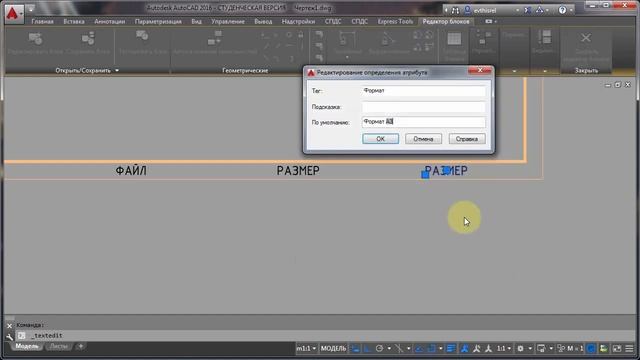Click the Edit Block icon in the ribbon
Image resolution: width=640 pixels, height=360 pixels.
click(x=35, y=39)
